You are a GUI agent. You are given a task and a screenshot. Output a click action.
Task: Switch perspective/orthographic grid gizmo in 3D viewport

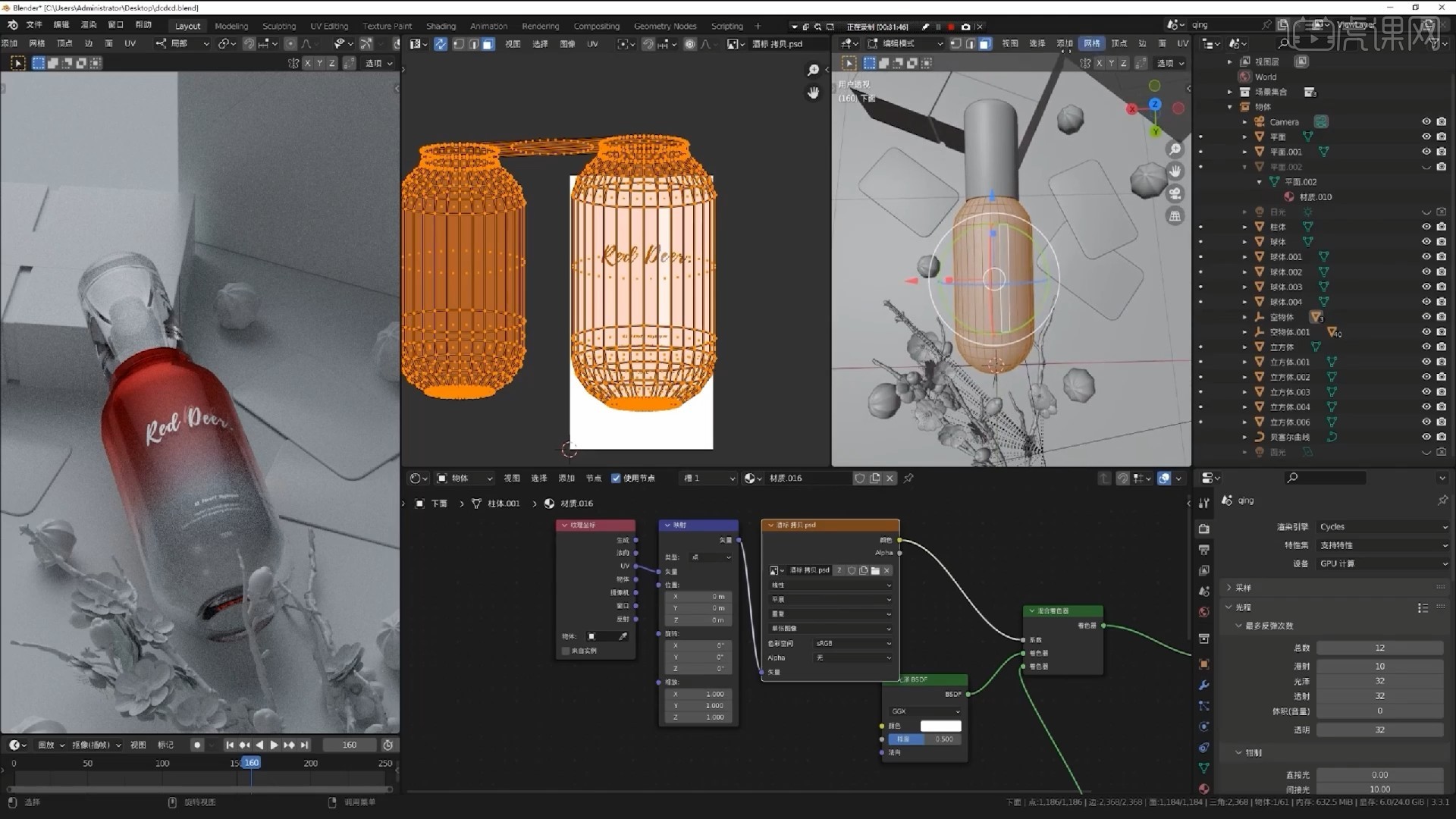(x=1175, y=216)
